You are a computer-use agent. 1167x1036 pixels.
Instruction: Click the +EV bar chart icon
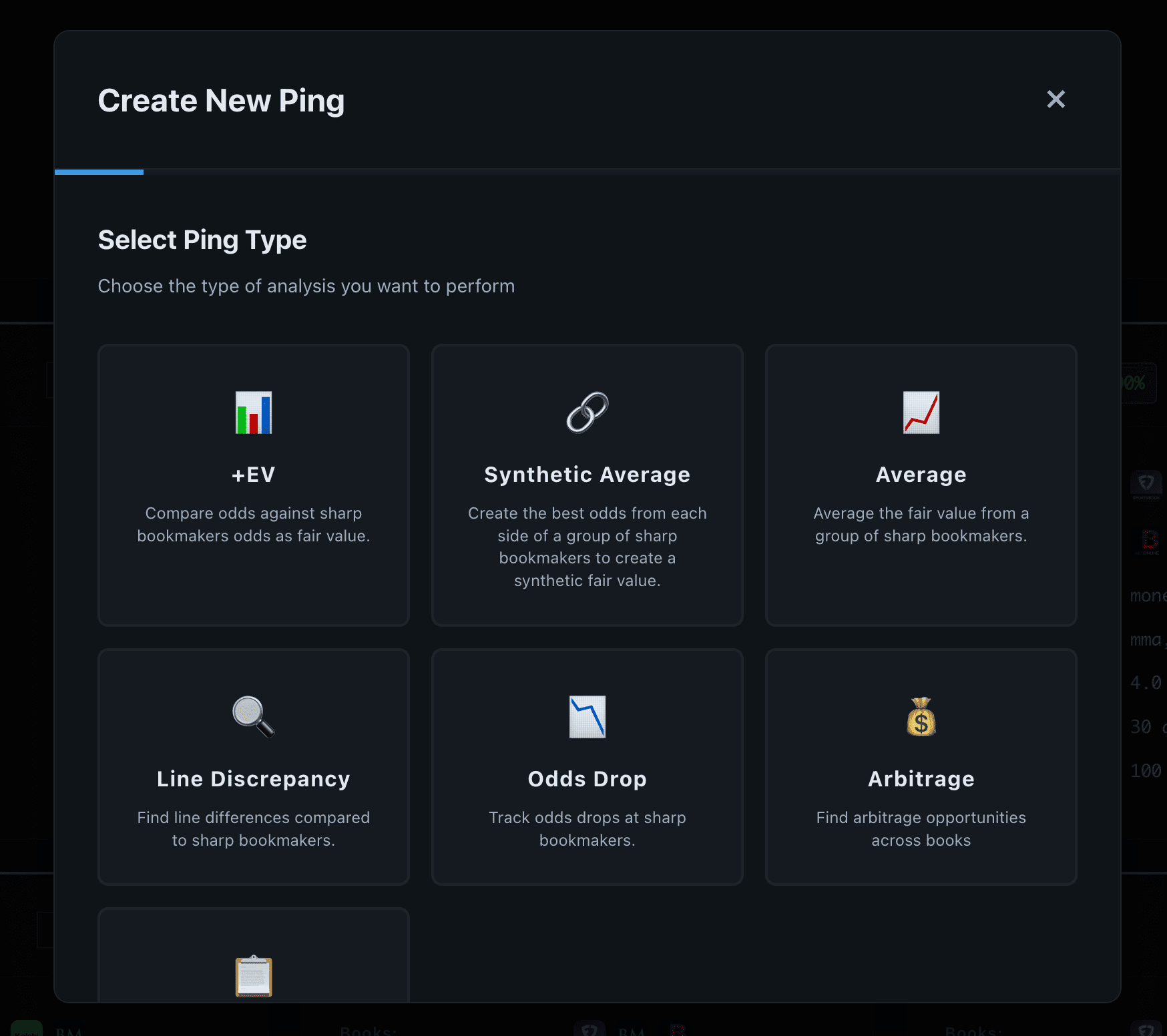pyautogui.click(x=254, y=413)
